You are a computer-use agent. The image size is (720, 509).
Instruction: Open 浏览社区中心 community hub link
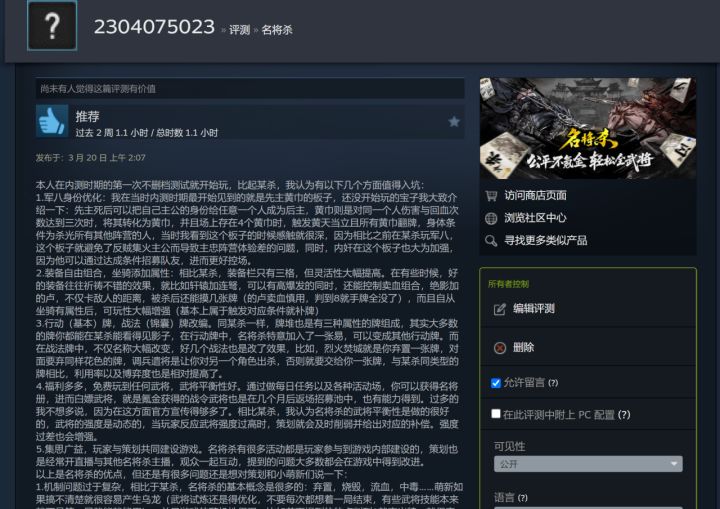(x=535, y=218)
